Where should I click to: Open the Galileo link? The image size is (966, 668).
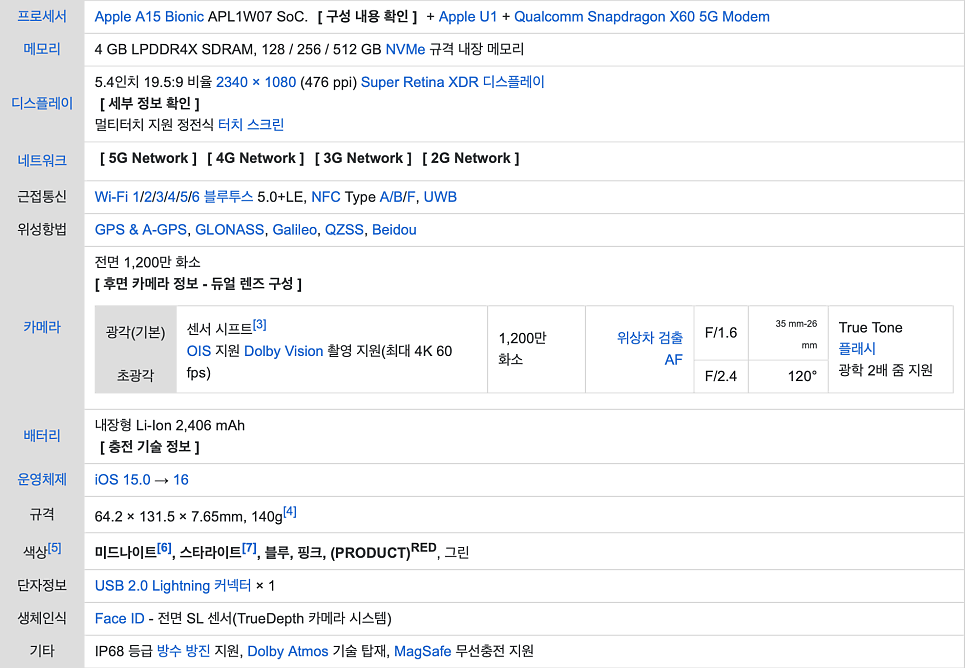click(x=294, y=230)
